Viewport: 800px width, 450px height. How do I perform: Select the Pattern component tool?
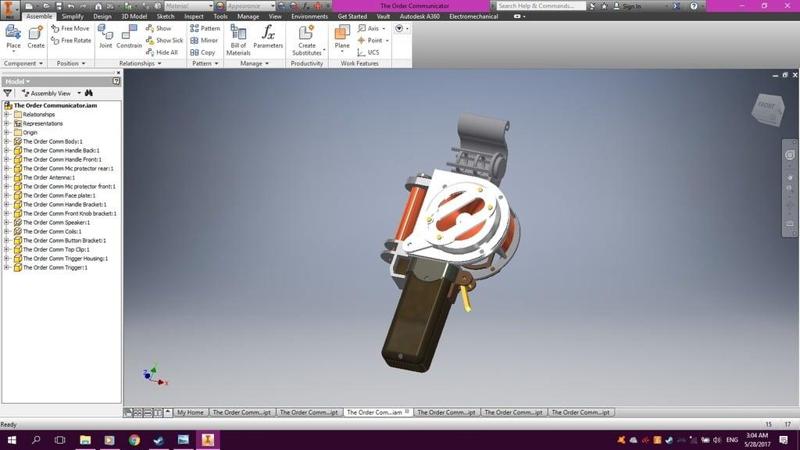pyautogui.click(x=205, y=29)
